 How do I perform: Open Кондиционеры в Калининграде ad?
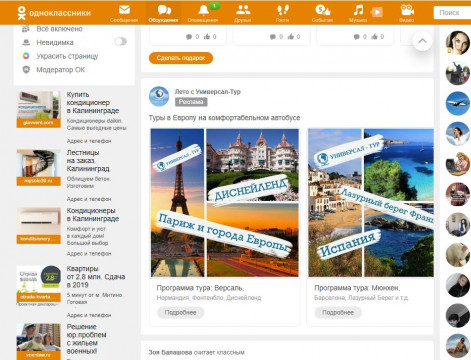93,215
